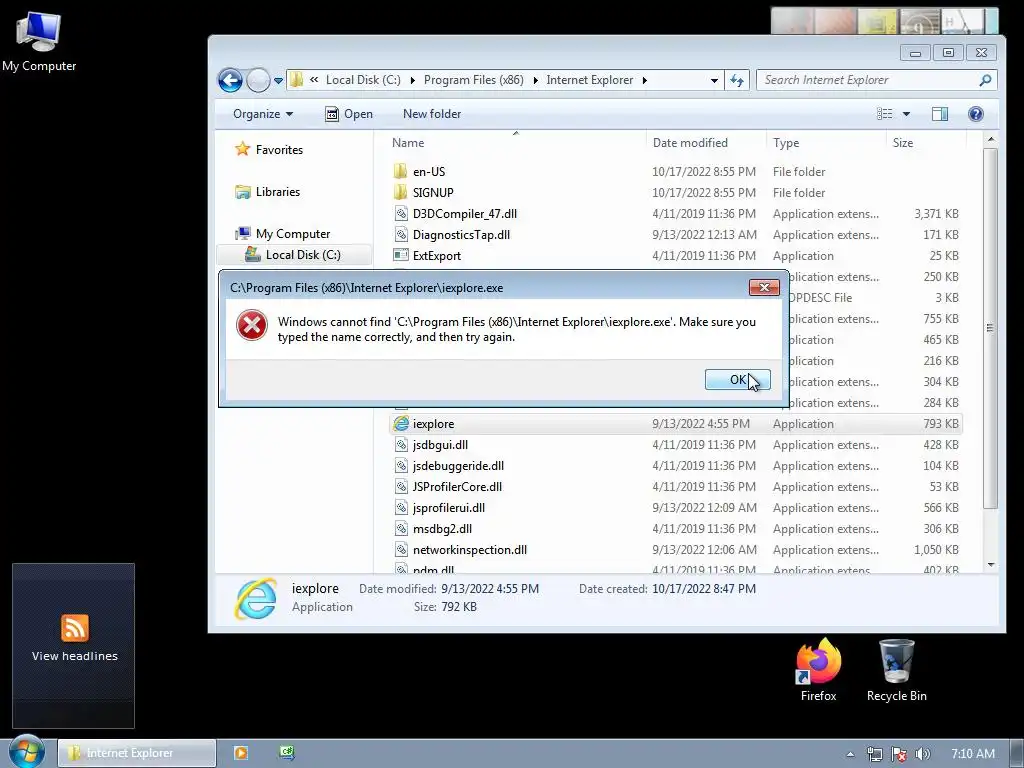The image size is (1024, 768).
Task: Open the Organize menu
Action: click(263, 114)
